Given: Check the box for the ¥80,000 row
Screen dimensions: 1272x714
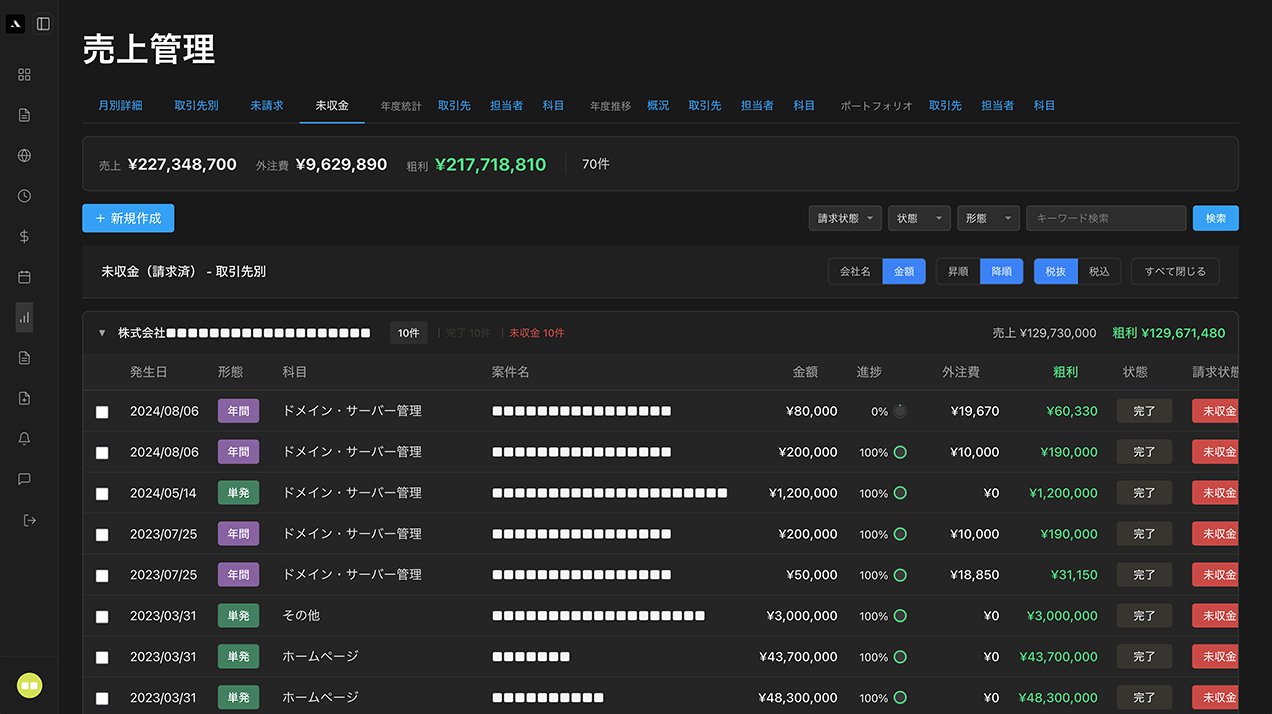Looking at the screenshot, I should click(102, 412).
